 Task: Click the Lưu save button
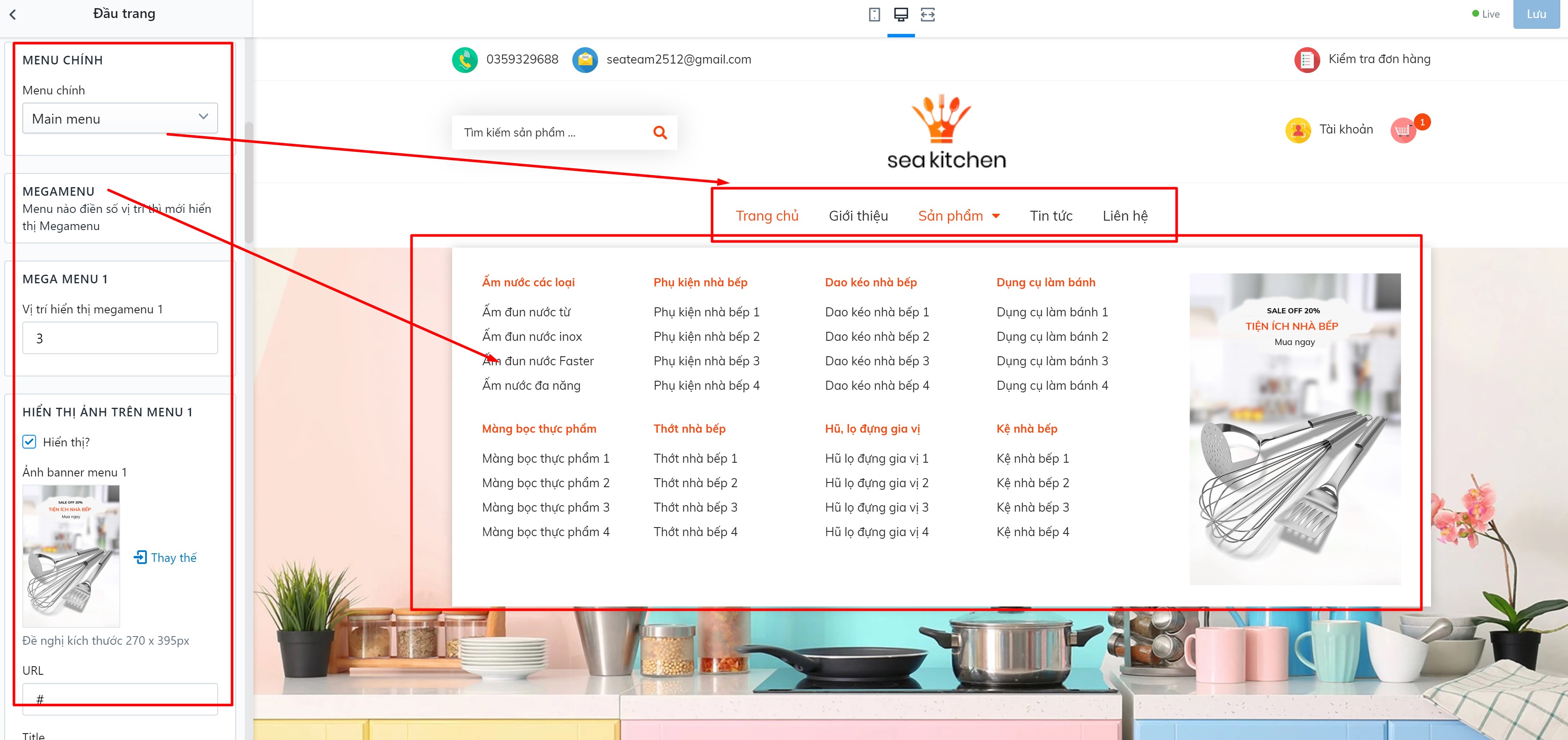tap(1536, 13)
